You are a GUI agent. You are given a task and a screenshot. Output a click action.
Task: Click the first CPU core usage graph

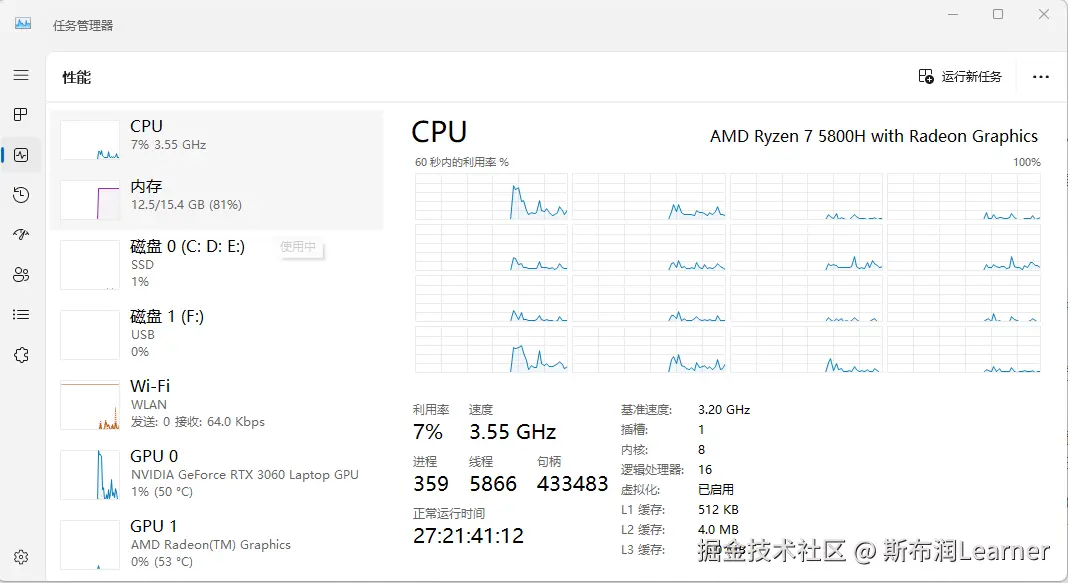[x=491, y=196]
